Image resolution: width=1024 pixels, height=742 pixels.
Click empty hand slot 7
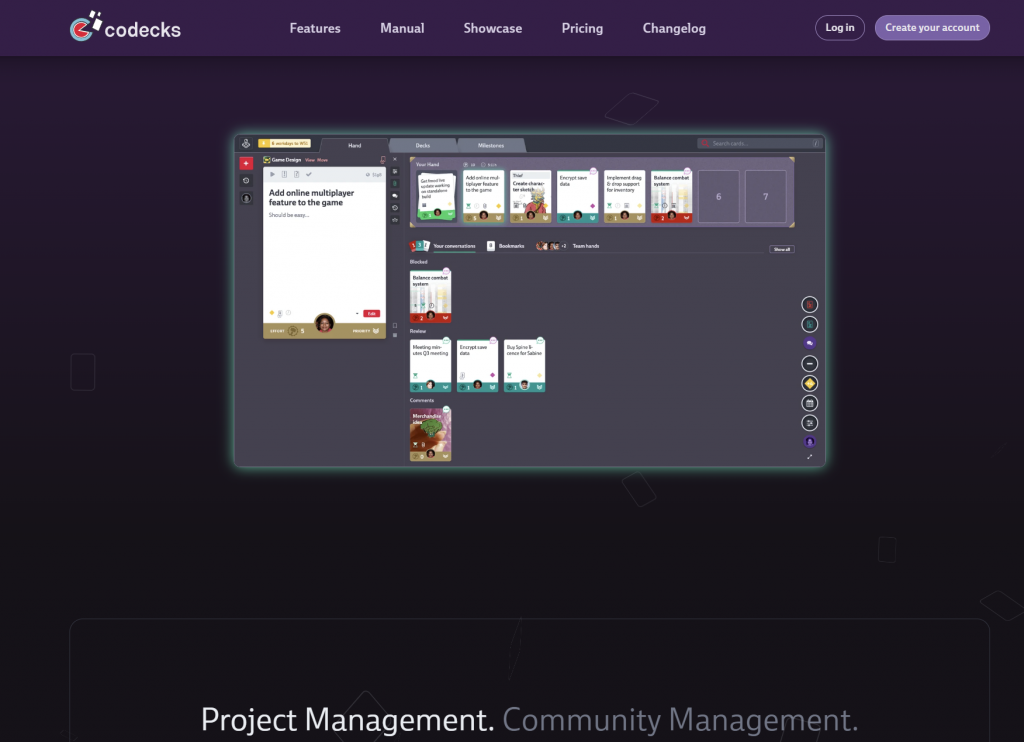(765, 197)
